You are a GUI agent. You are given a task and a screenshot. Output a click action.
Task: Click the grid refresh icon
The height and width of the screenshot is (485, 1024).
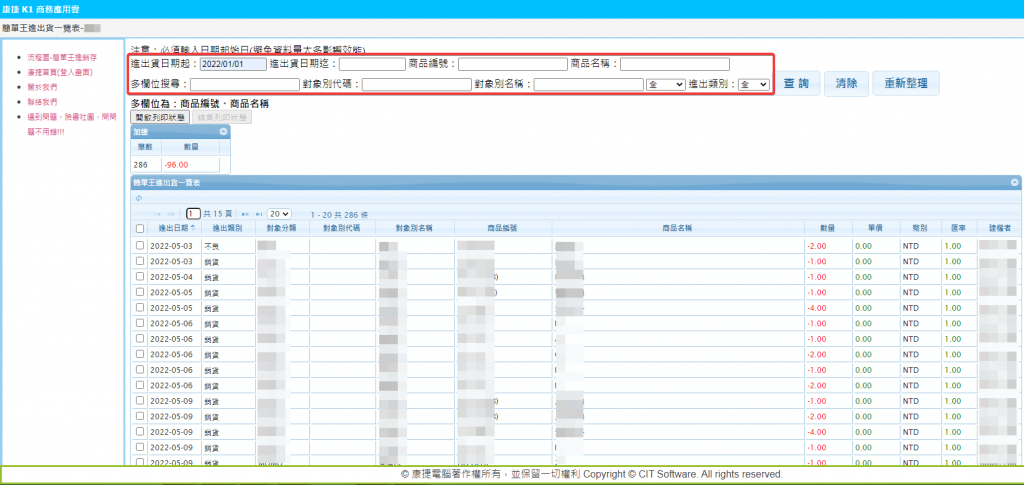pos(137,198)
